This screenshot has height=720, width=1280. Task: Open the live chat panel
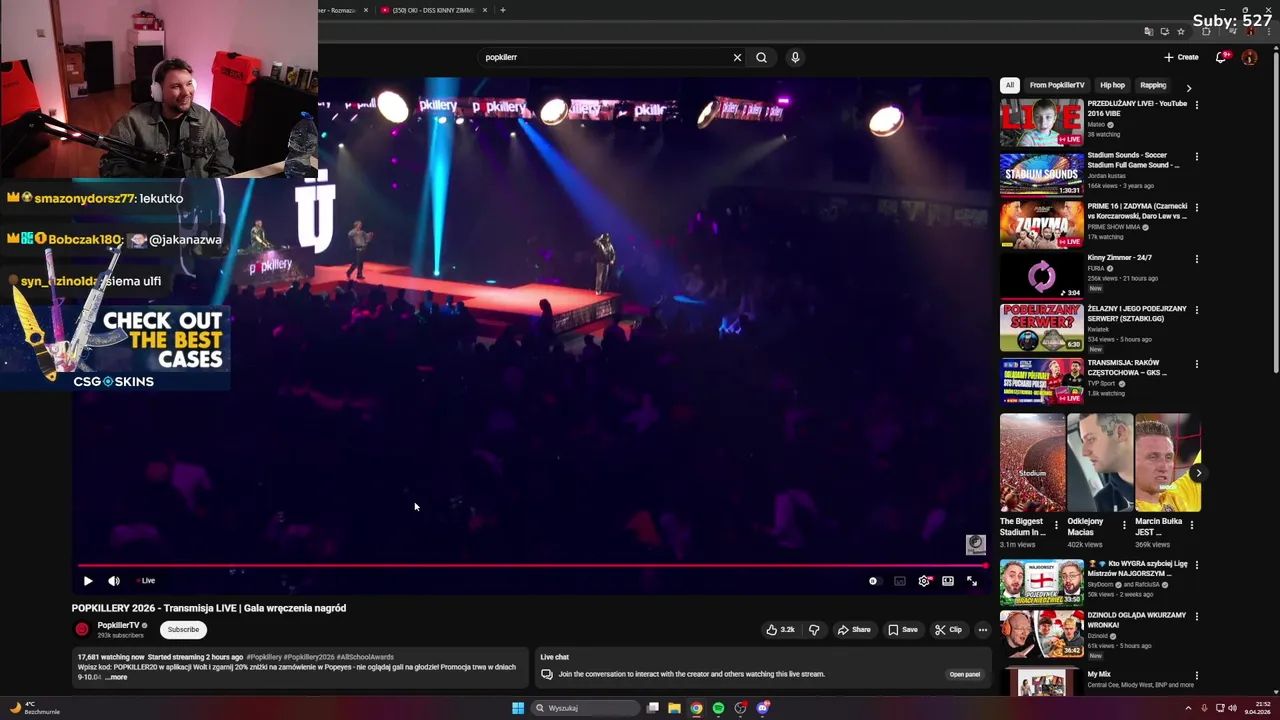tap(964, 674)
